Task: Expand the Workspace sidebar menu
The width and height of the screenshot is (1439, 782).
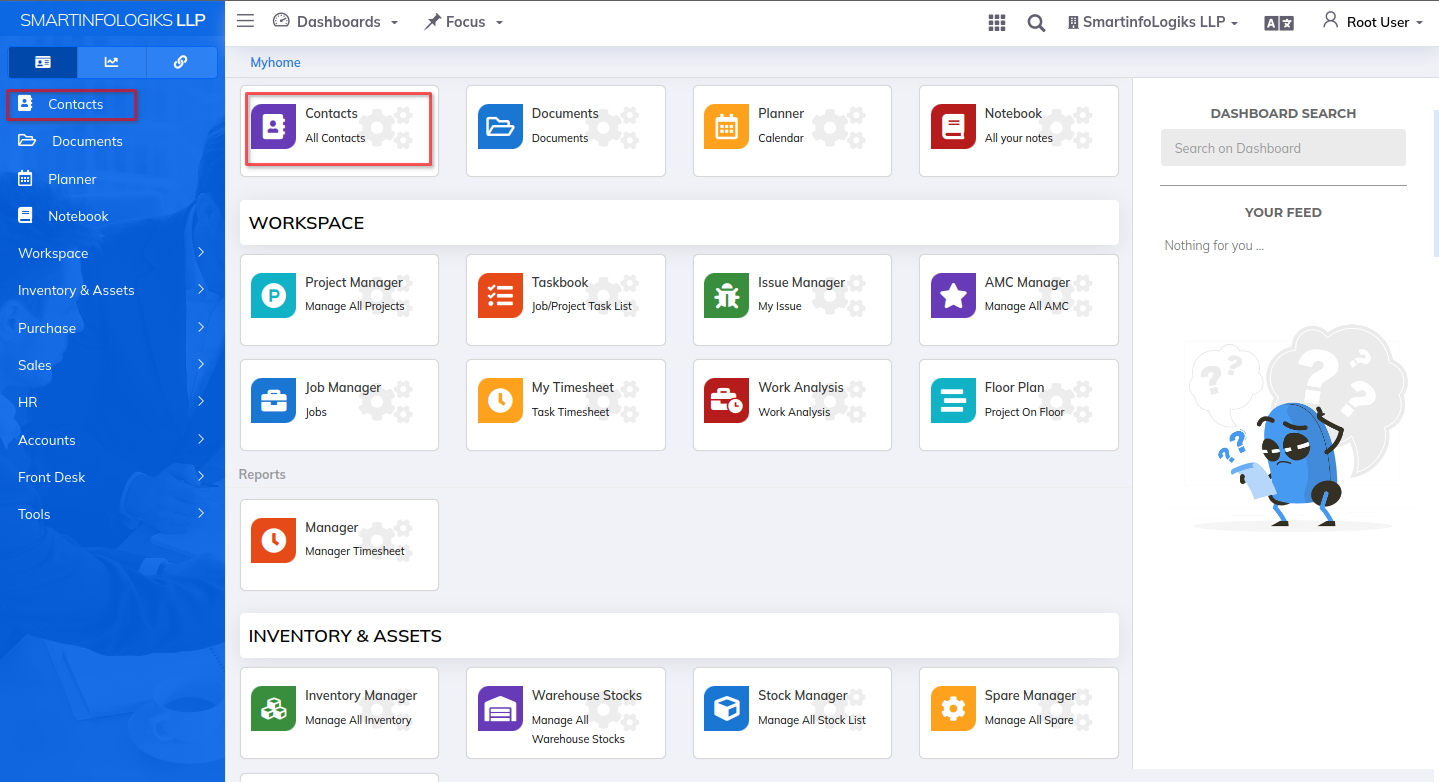Action: coord(112,253)
